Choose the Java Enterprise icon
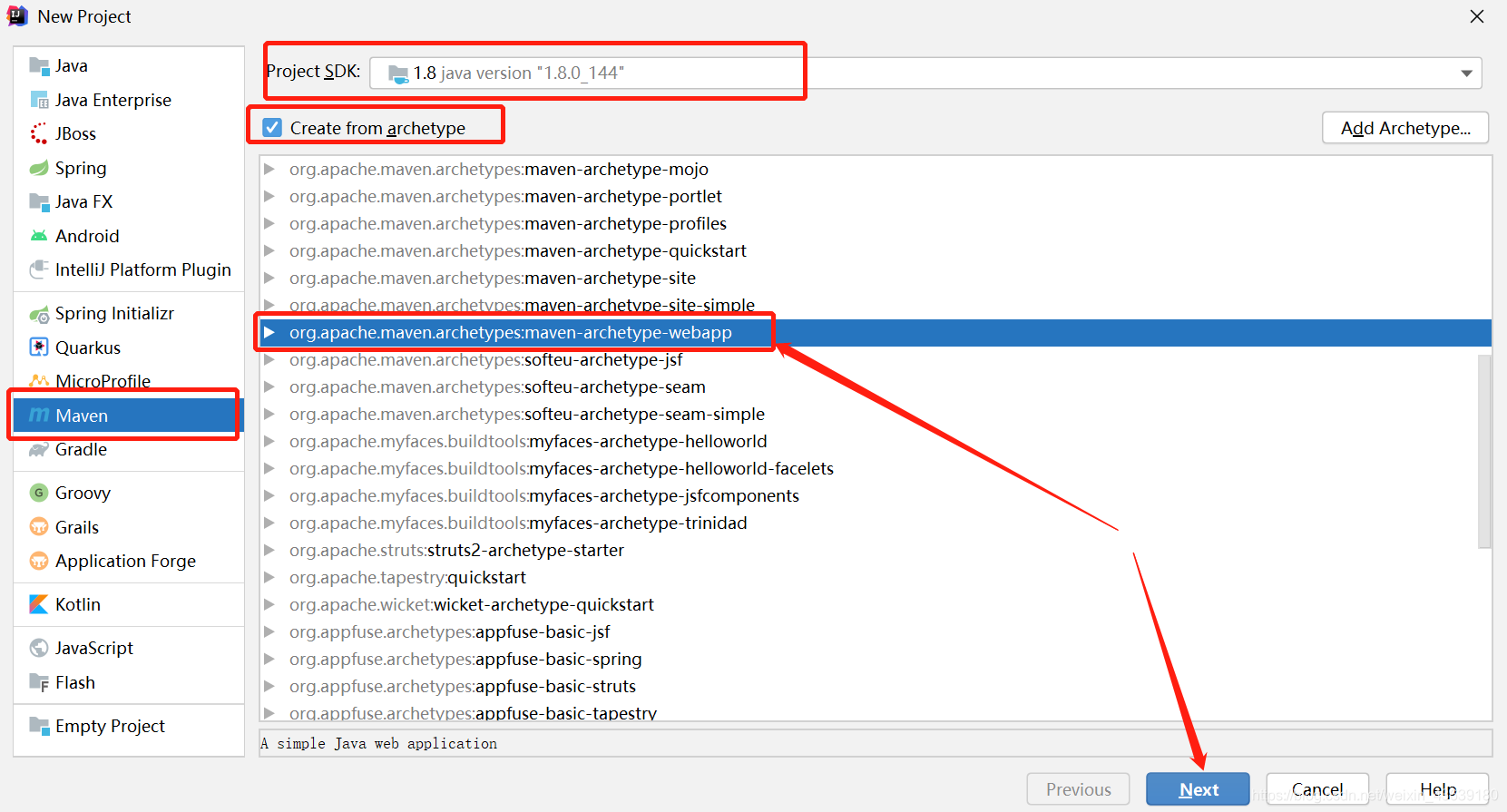This screenshot has height=812, width=1507. 39,100
